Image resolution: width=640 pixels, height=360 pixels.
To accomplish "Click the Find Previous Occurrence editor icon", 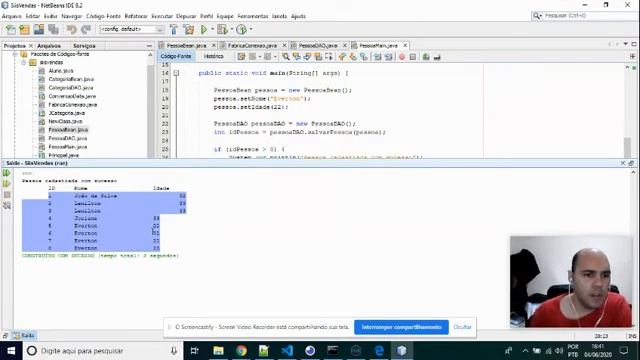I will [x=297, y=57].
